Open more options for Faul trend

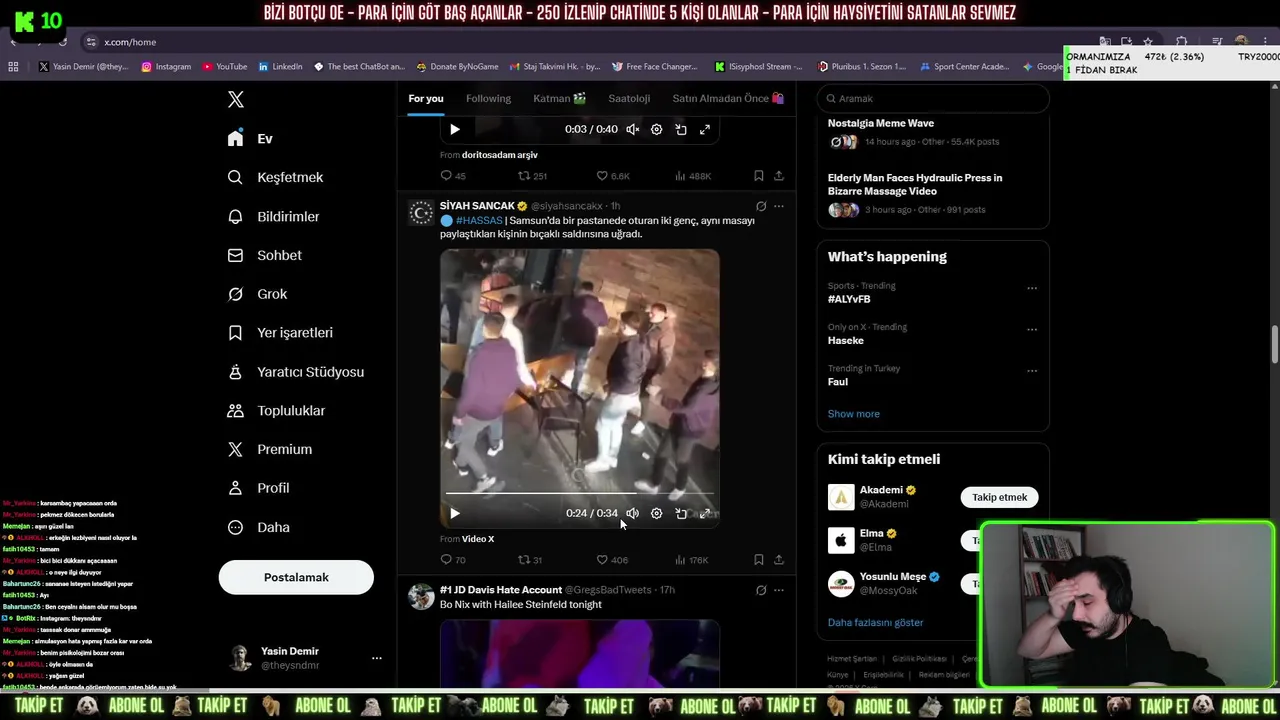pos(1032,370)
